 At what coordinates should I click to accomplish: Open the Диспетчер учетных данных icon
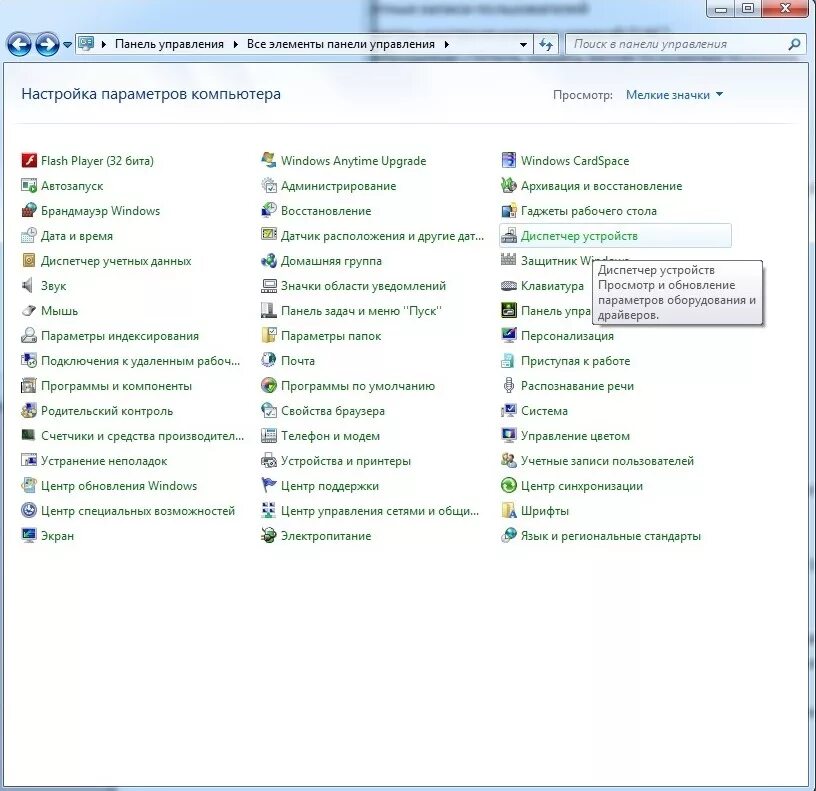pyautogui.click(x=29, y=260)
